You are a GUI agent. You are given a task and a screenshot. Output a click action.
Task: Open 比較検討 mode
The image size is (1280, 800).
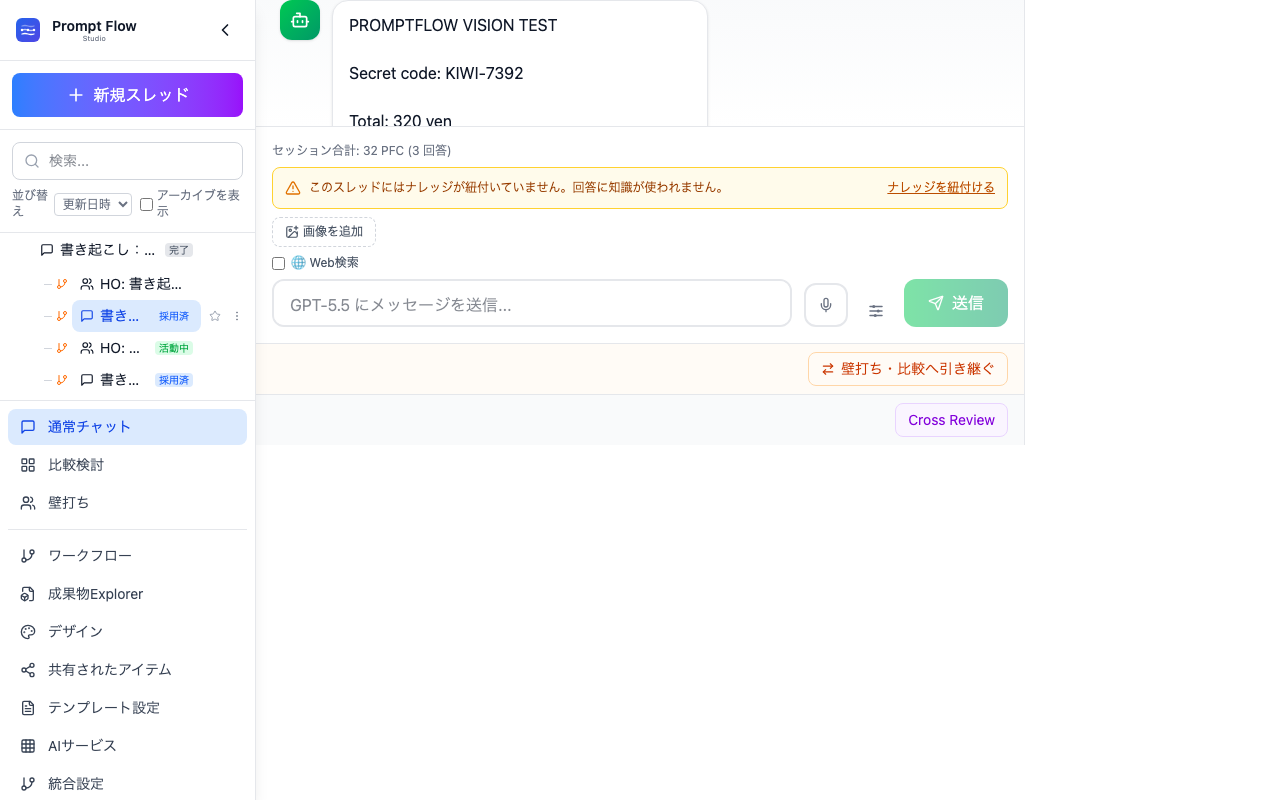127,465
